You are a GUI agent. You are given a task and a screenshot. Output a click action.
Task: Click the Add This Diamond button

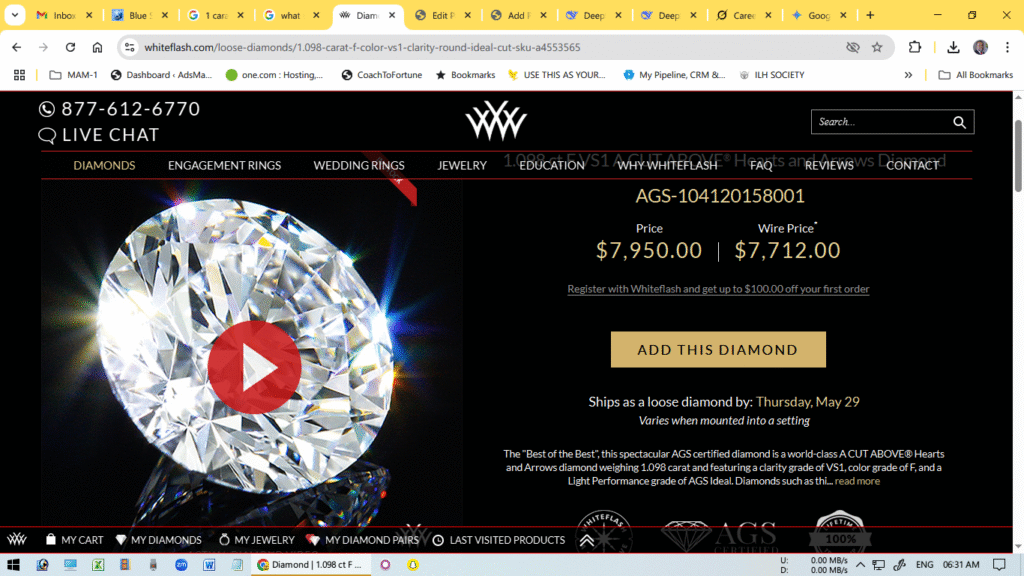(718, 349)
